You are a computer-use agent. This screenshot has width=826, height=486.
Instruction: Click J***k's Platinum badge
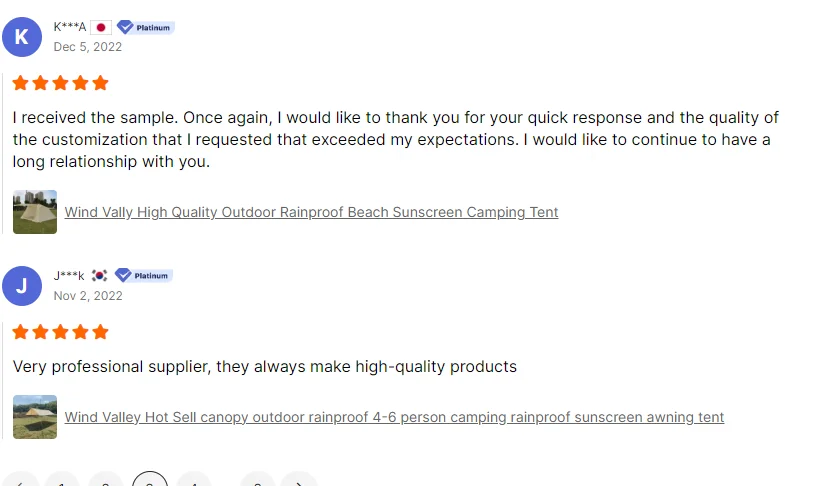pyautogui.click(x=143, y=275)
